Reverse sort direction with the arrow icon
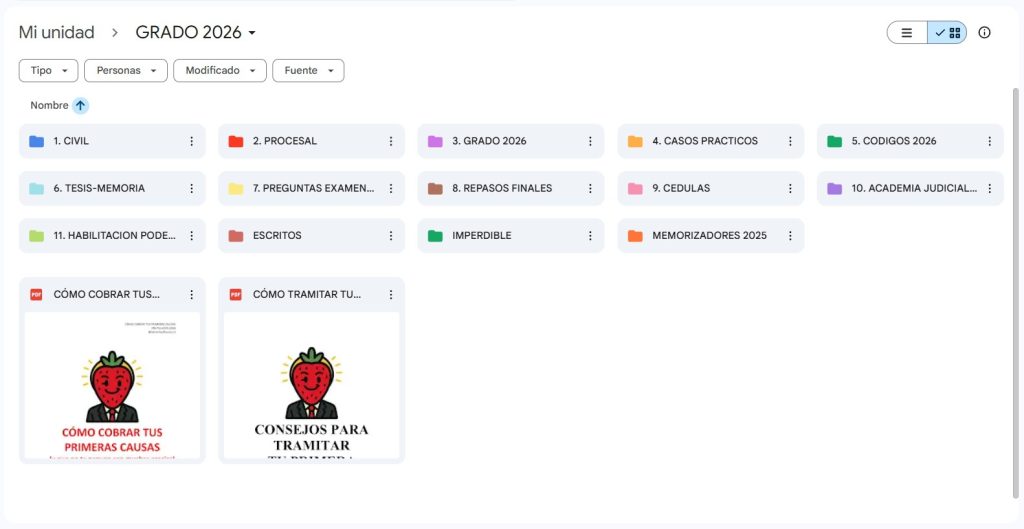The width and height of the screenshot is (1024, 529). point(80,105)
